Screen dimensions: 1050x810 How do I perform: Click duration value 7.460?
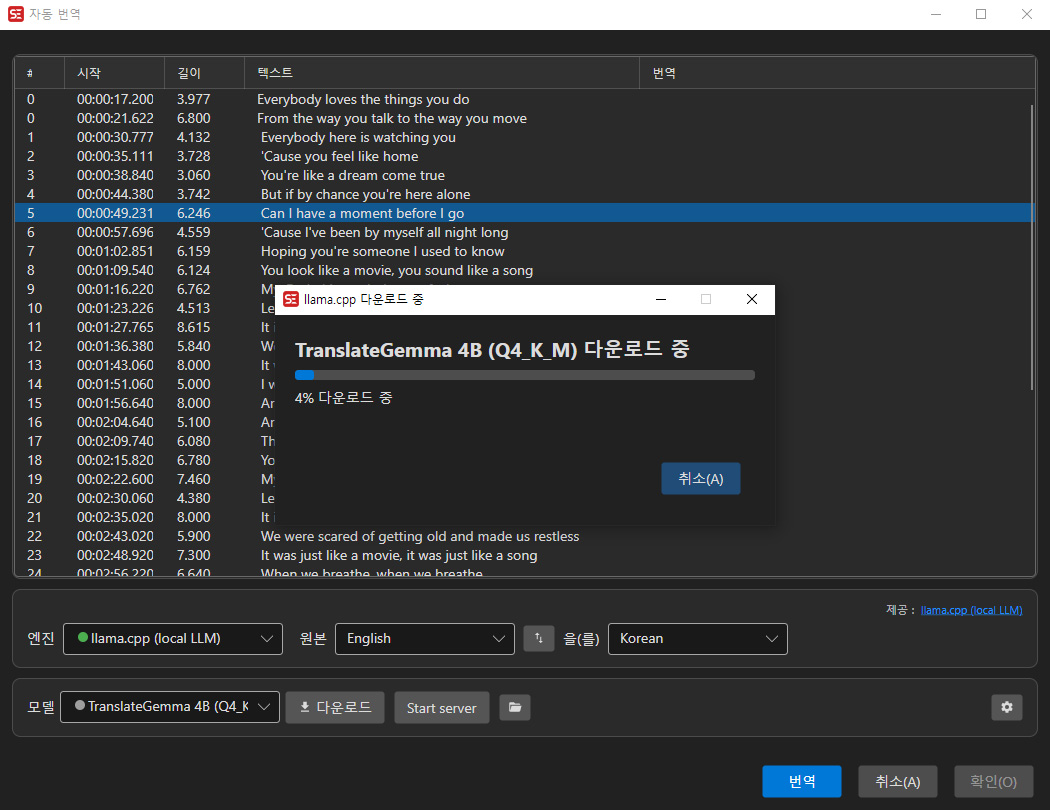[x=194, y=479]
